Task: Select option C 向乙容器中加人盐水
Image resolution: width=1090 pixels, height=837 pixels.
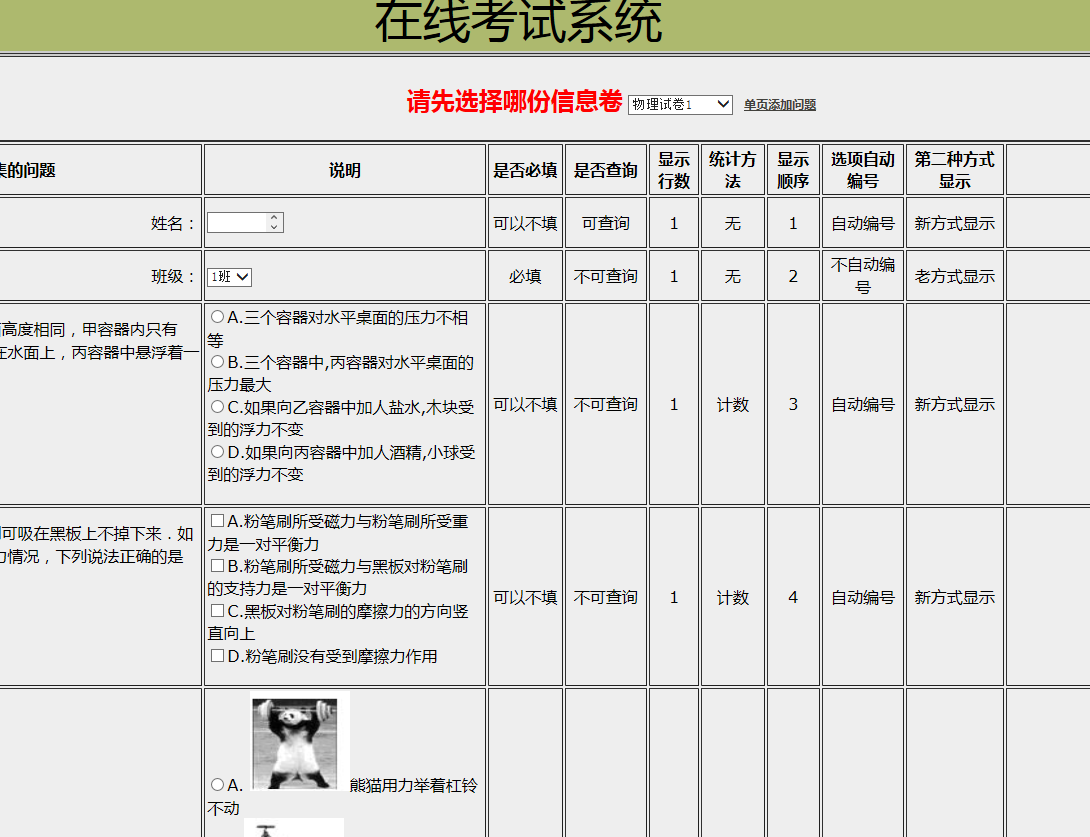Action: [218, 407]
